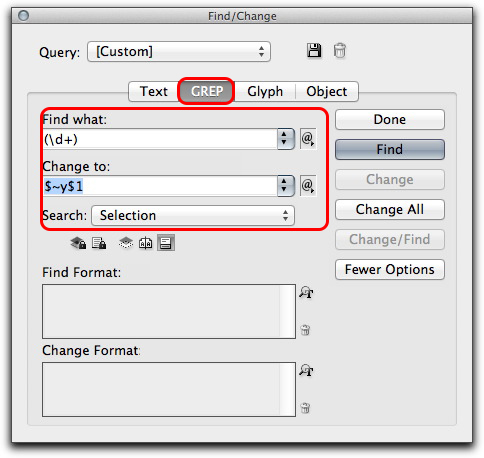Image resolution: width=484 pixels, height=458 pixels.
Task: Toggle Include Master Pages option
Action: pyautogui.click(x=146, y=243)
